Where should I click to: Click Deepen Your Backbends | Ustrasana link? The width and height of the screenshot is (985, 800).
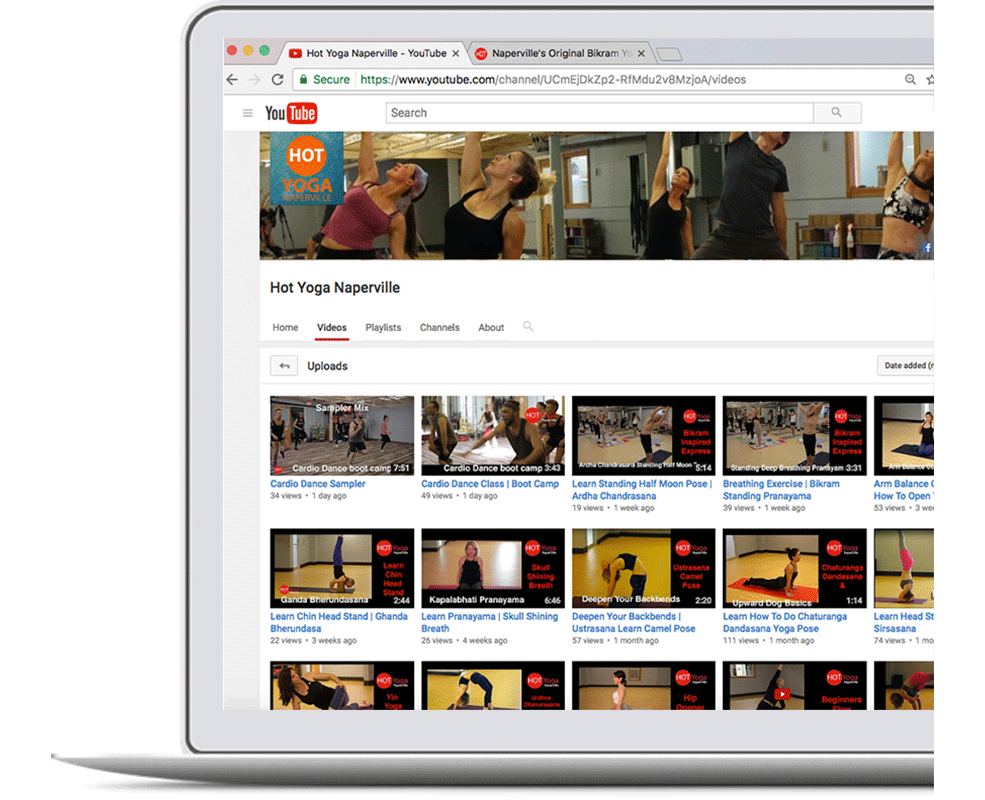point(633,622)
